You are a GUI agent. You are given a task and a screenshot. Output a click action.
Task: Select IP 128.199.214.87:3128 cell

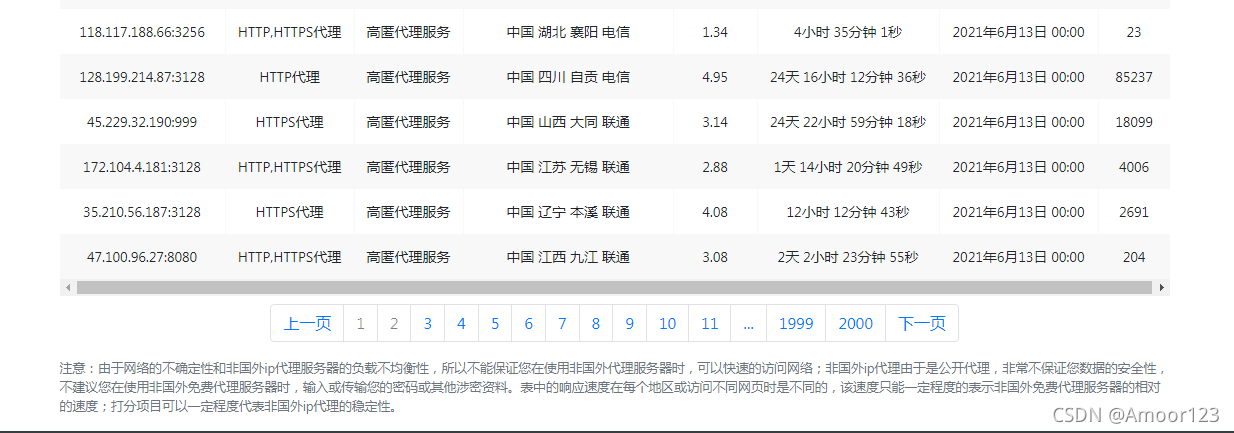coord(142,77)
